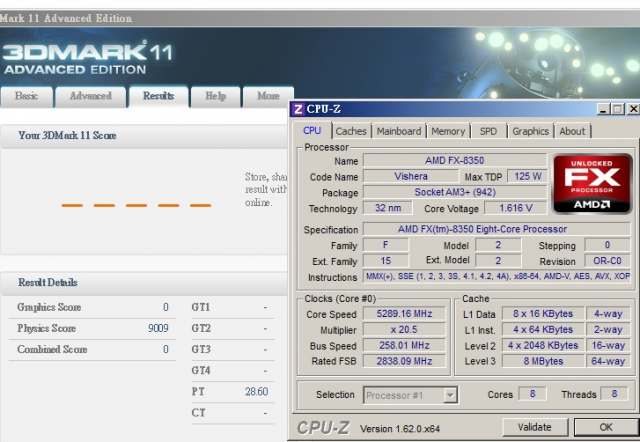
Task: Click the Technology value 32 nm
Action: 387,208
